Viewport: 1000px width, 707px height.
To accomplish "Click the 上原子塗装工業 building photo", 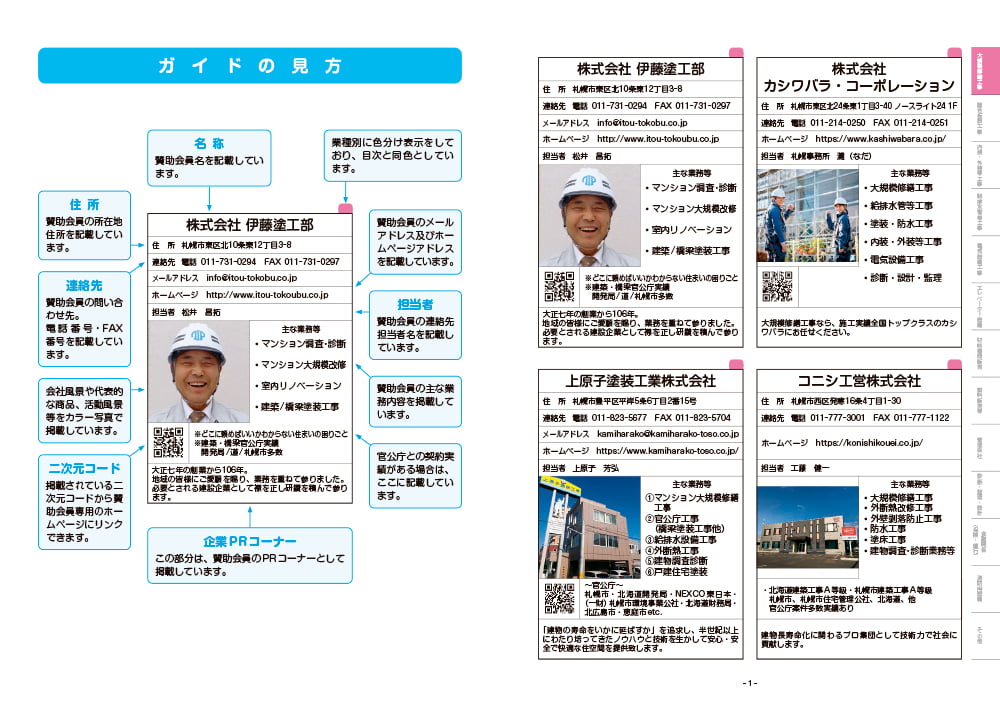I will pos(589,527).
